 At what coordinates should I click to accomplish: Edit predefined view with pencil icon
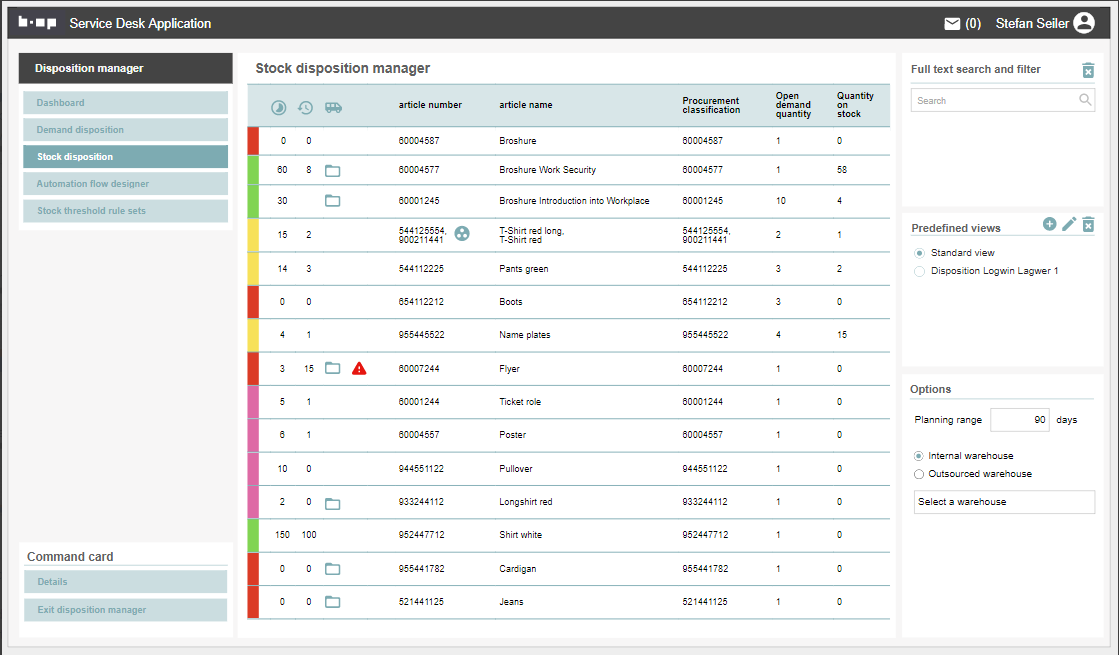(x=1069, y=224)
